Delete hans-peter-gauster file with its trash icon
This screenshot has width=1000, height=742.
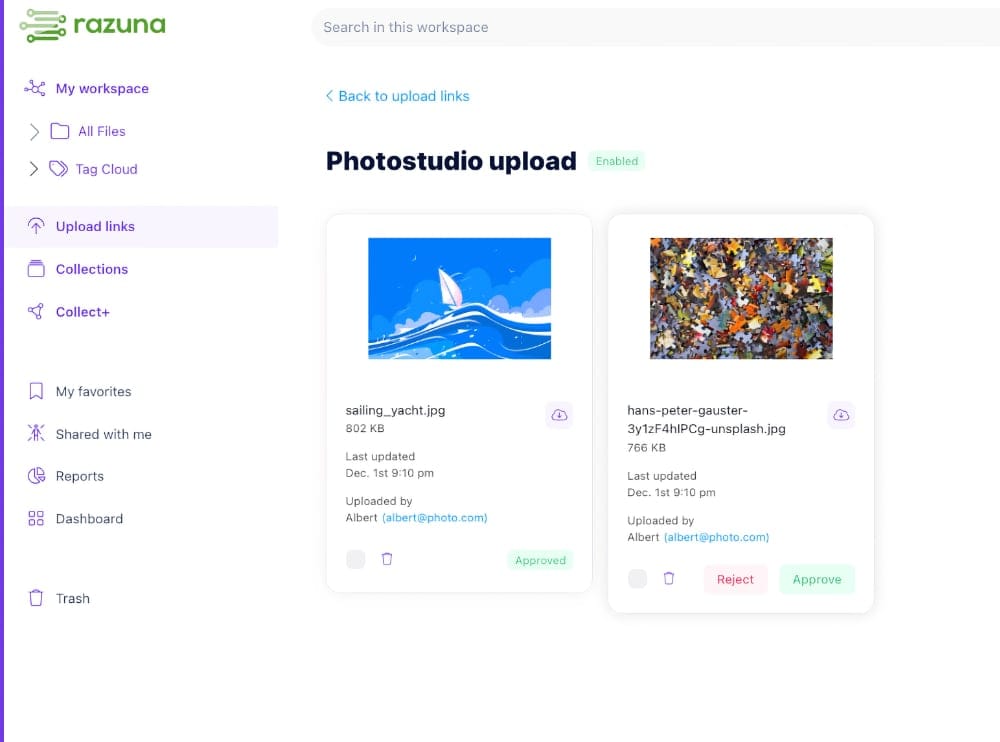[668, 578]
